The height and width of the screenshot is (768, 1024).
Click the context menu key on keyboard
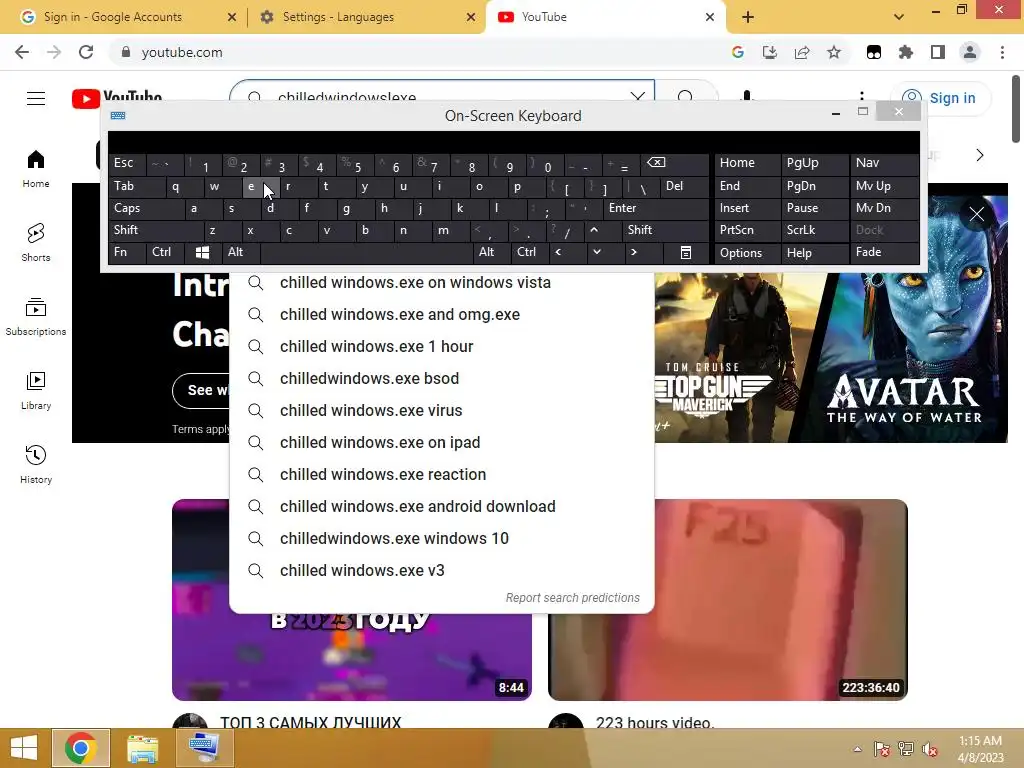coord(686,252)
